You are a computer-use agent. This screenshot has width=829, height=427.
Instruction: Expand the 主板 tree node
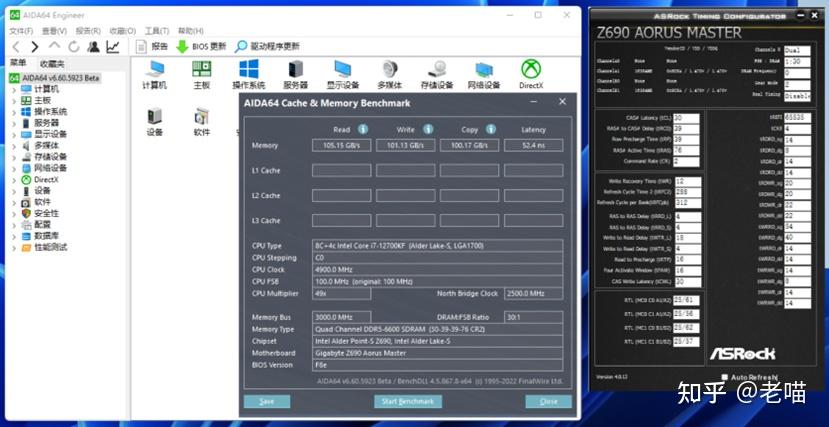click(x=14, y=100)
